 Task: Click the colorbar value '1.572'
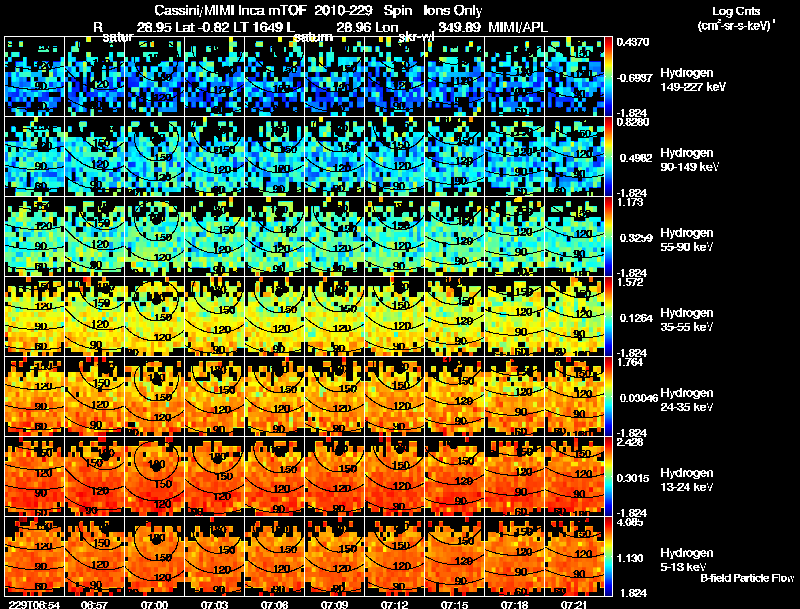pyautogui.click(x=630, y=282)
